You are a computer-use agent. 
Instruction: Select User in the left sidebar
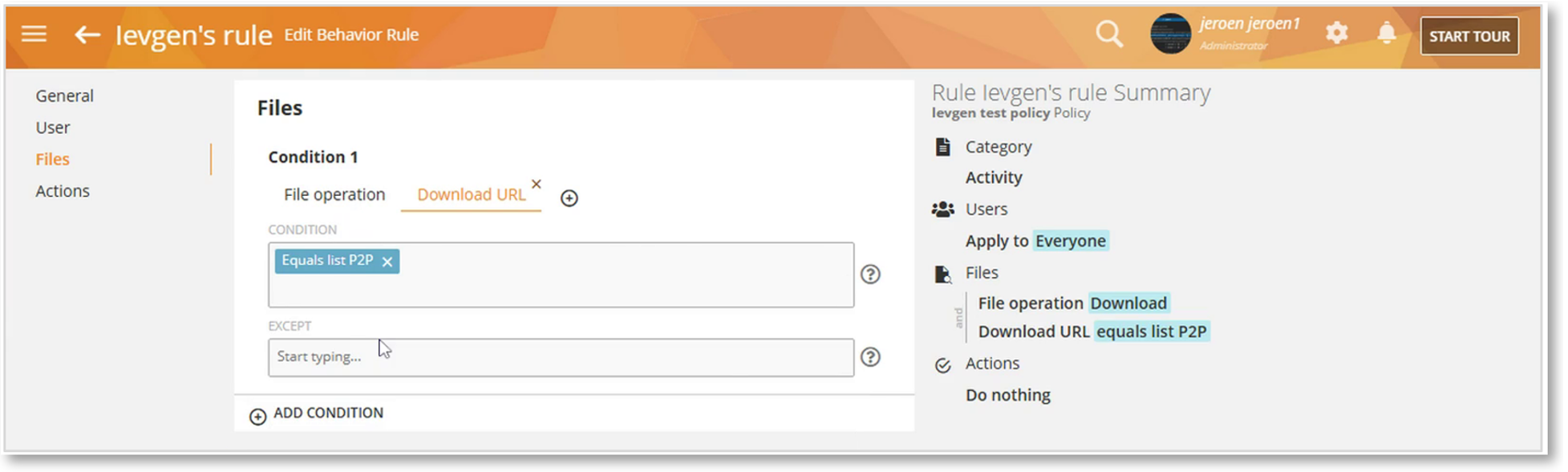click(x=53, y=128)
